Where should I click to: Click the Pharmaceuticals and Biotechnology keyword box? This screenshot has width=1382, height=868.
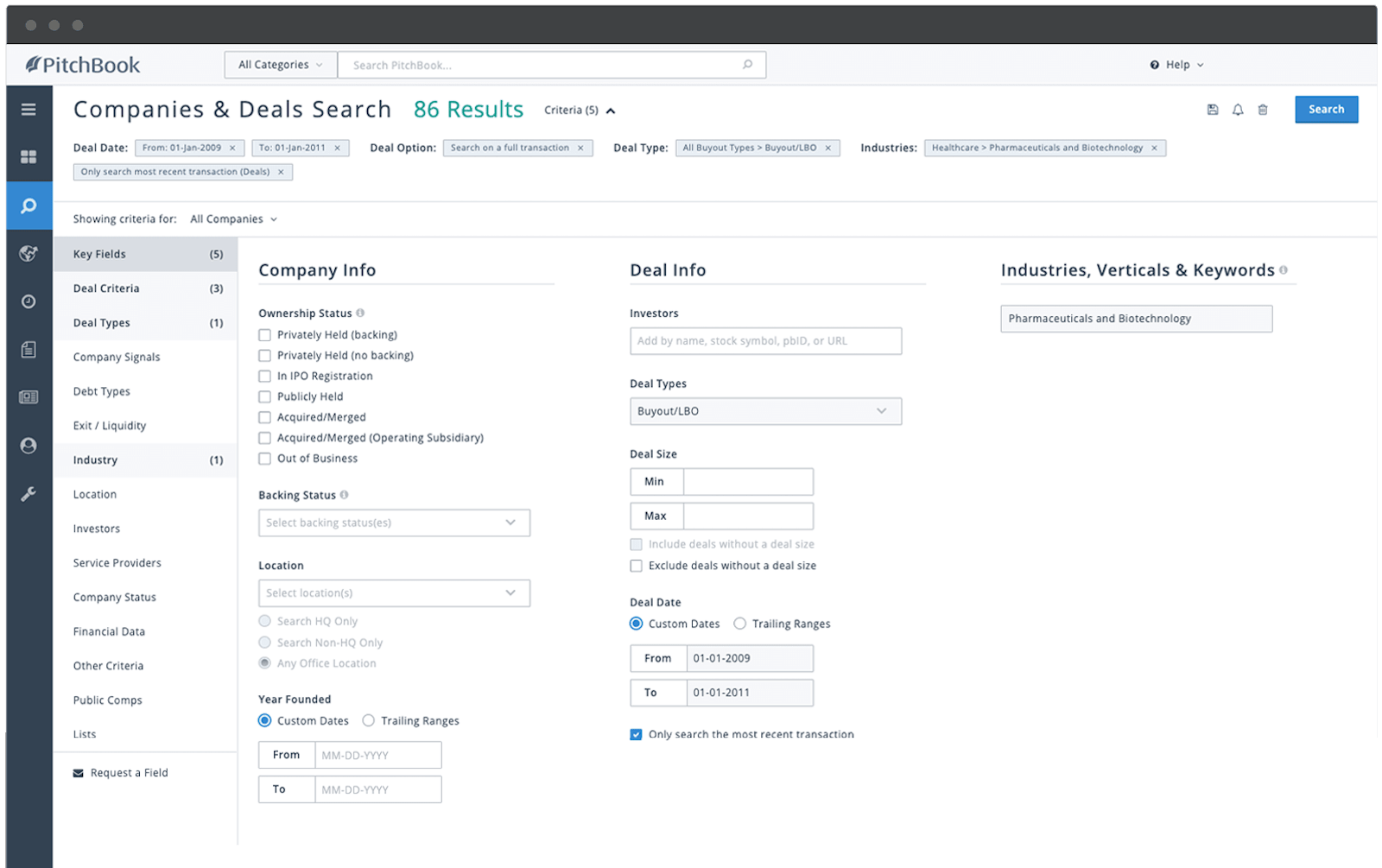coord(1136,319)
